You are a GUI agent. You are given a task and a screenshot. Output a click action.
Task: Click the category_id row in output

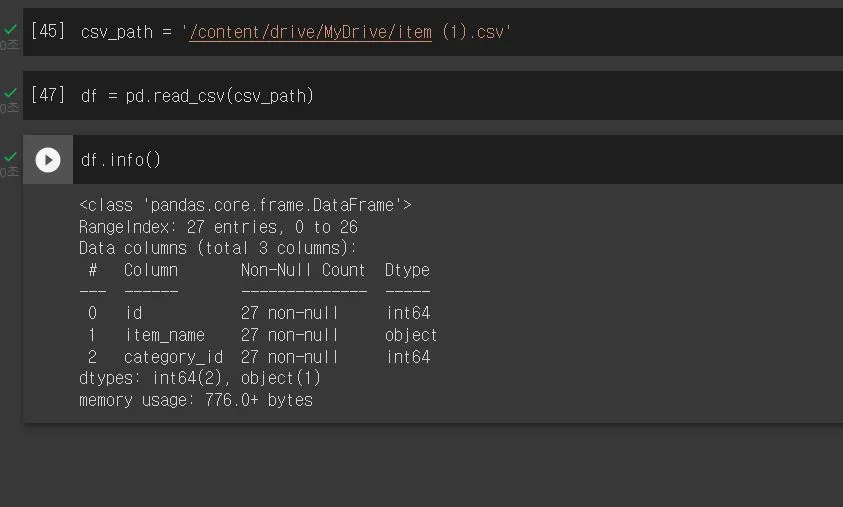click(255, 357)
